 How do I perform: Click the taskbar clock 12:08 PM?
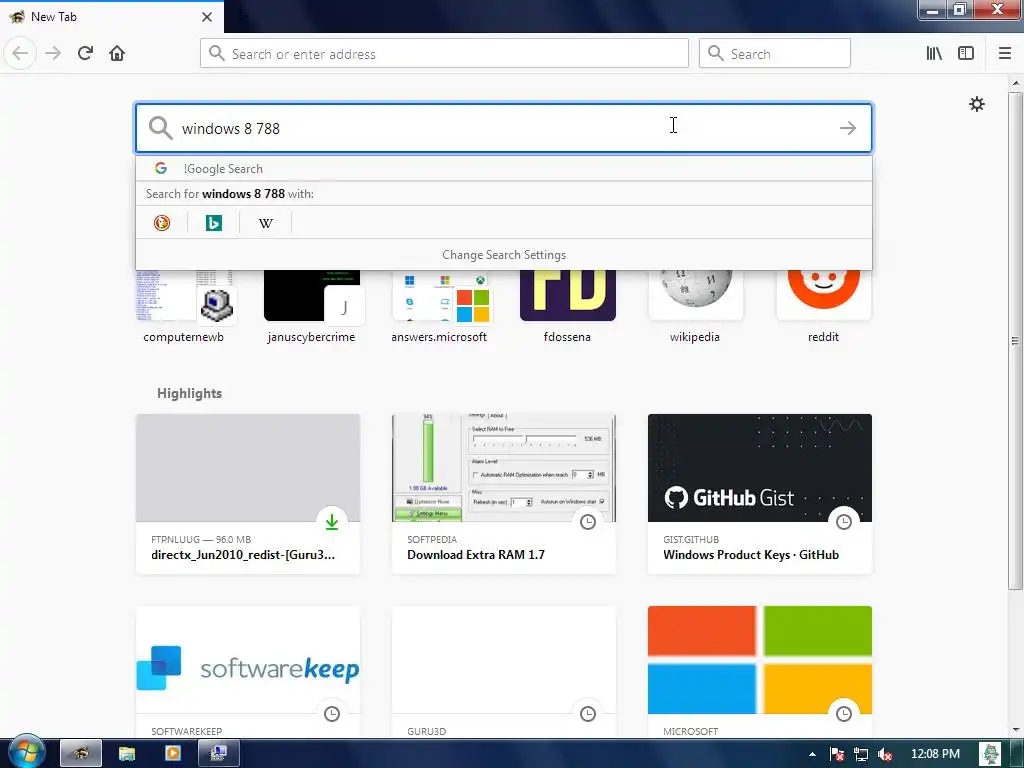[x=935, y=754]
